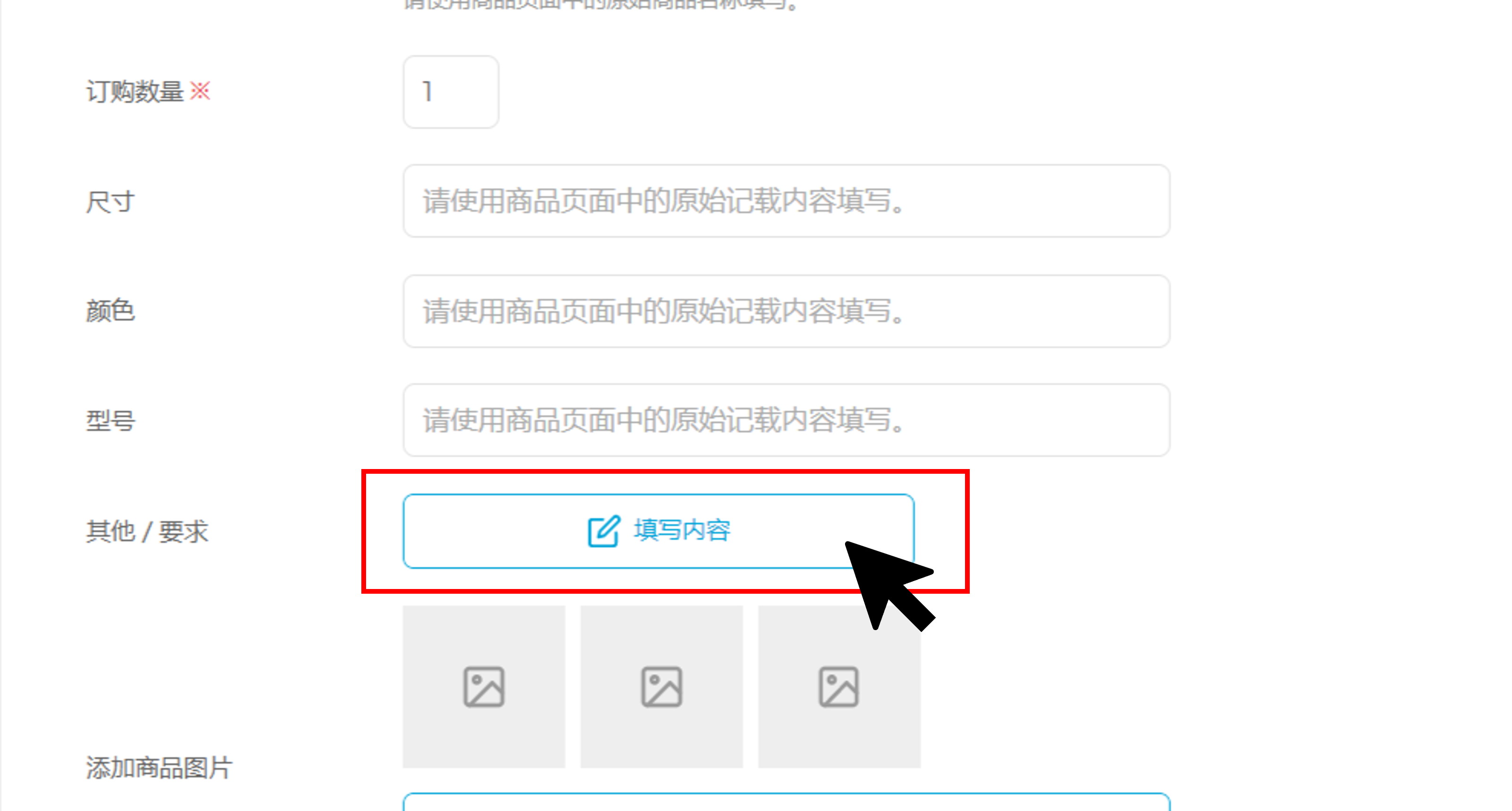Click the pencil edit icon beside 填写内容
Screen dimensions: 1512x811
(x=603, y=531)
